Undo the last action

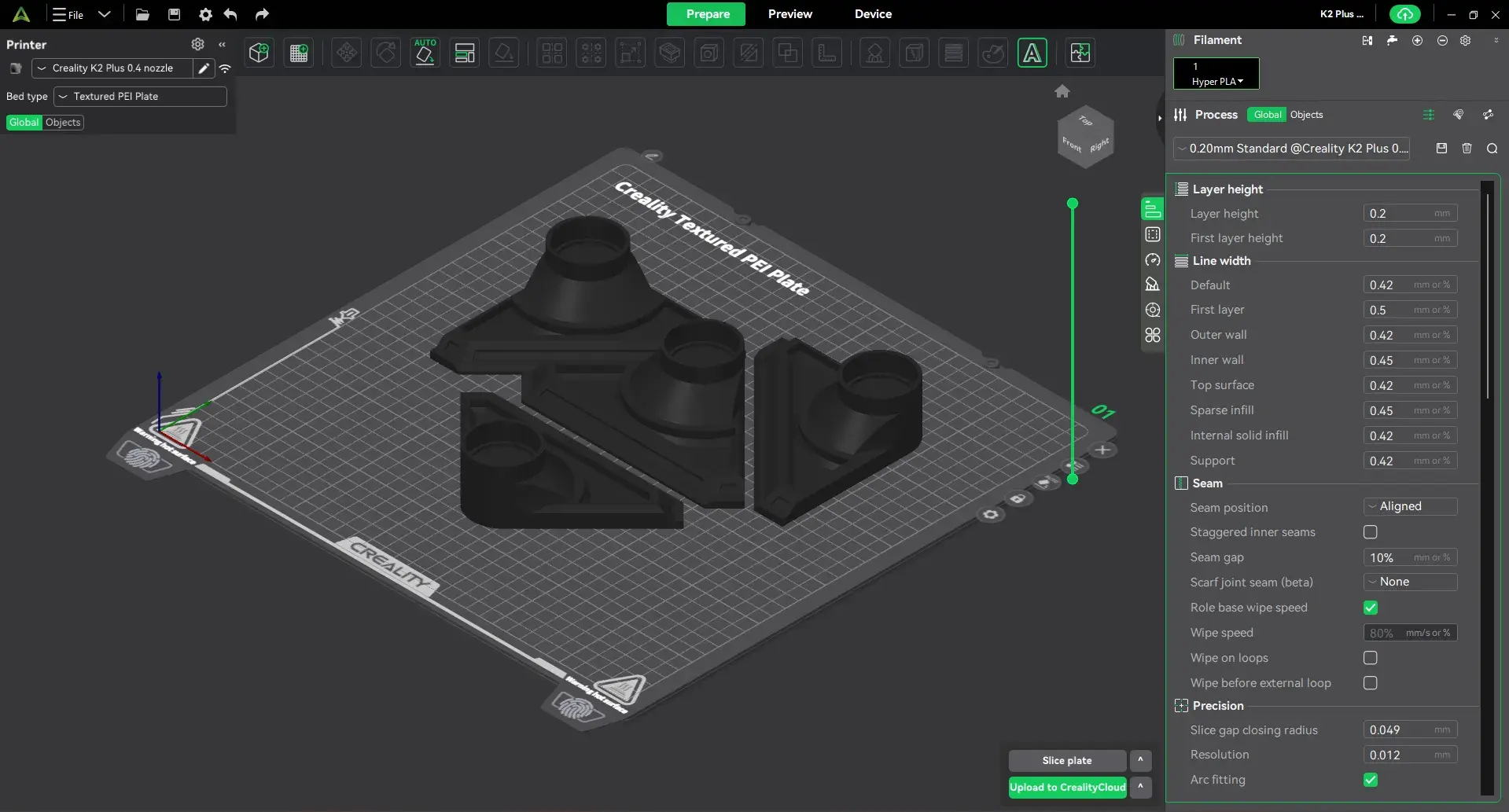pos(230,14)
